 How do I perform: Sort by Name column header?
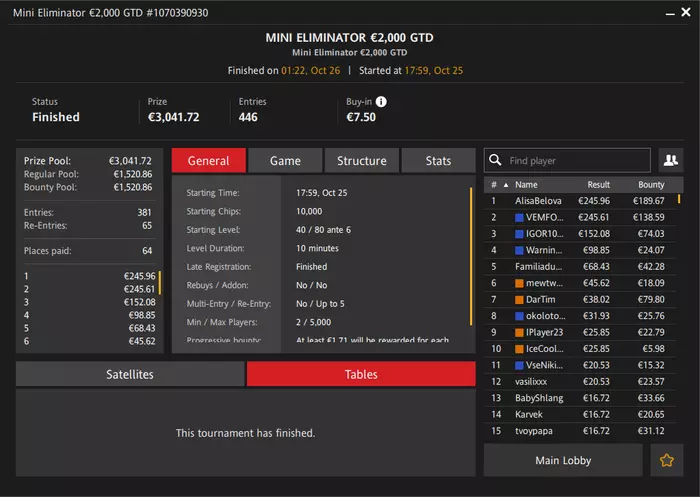pyautogui.click(x=526, y=185)
